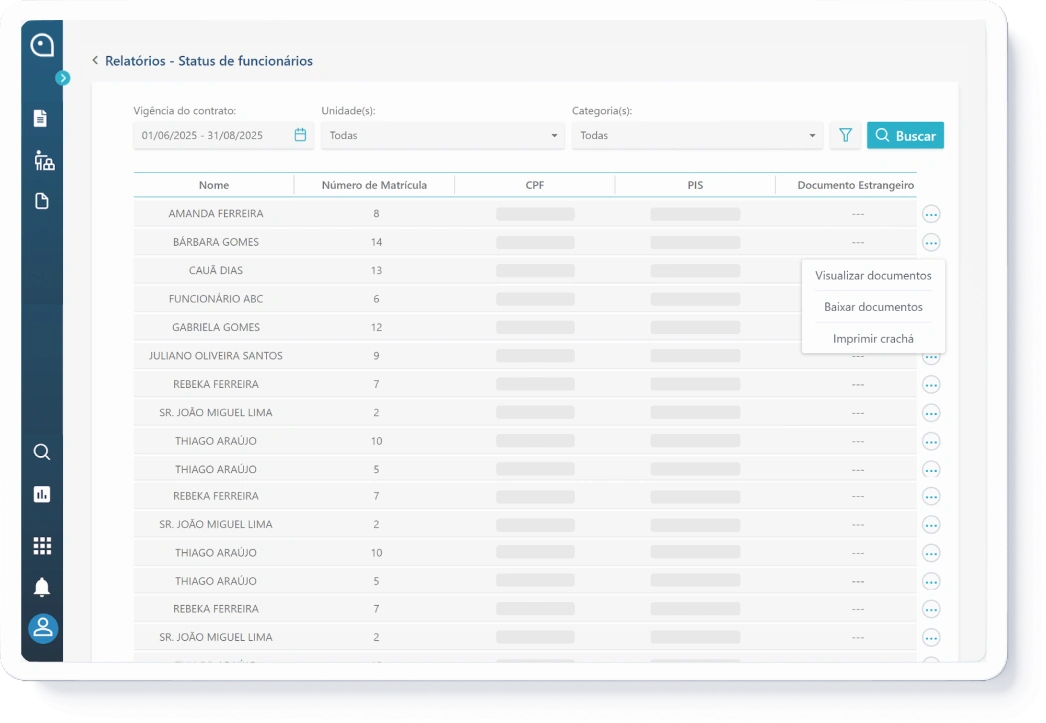Open the people and building sidebar icon
The height and width of the screenshot is (723, 1046).
(44, 160)
